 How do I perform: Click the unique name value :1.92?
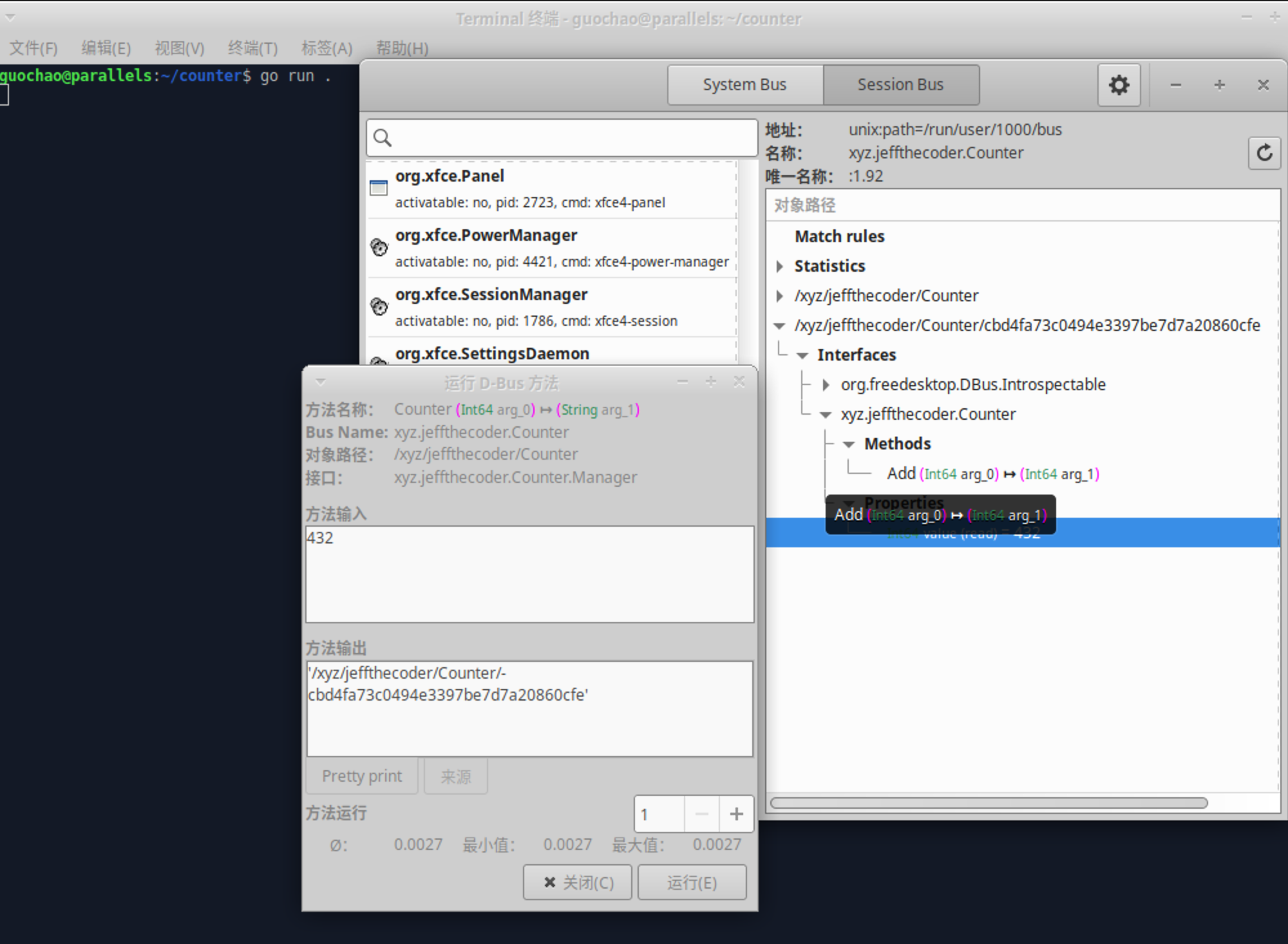[x=866, y=176]
